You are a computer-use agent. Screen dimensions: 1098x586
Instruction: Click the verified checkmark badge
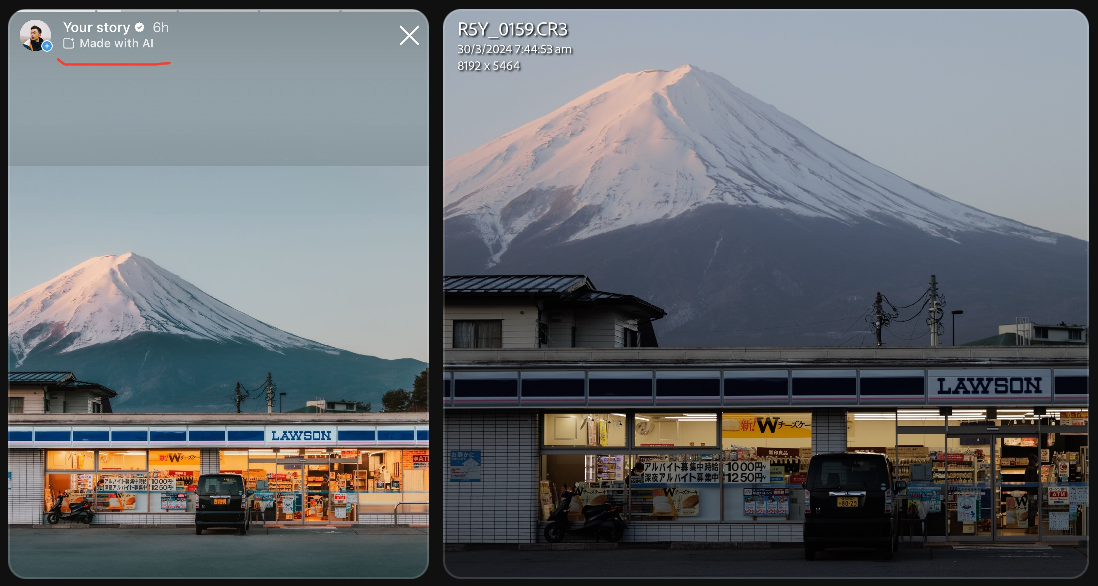coord(140,27)
